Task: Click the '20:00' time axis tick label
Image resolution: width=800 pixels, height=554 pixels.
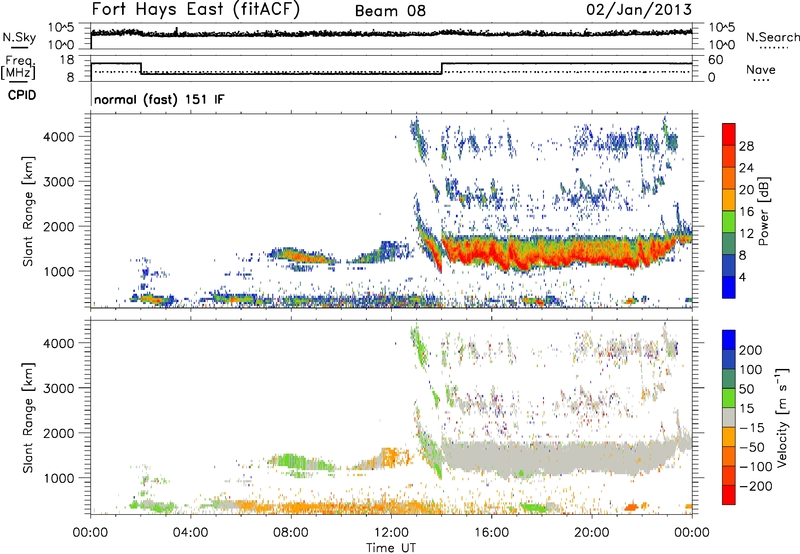Action: [x=591, y=533]
